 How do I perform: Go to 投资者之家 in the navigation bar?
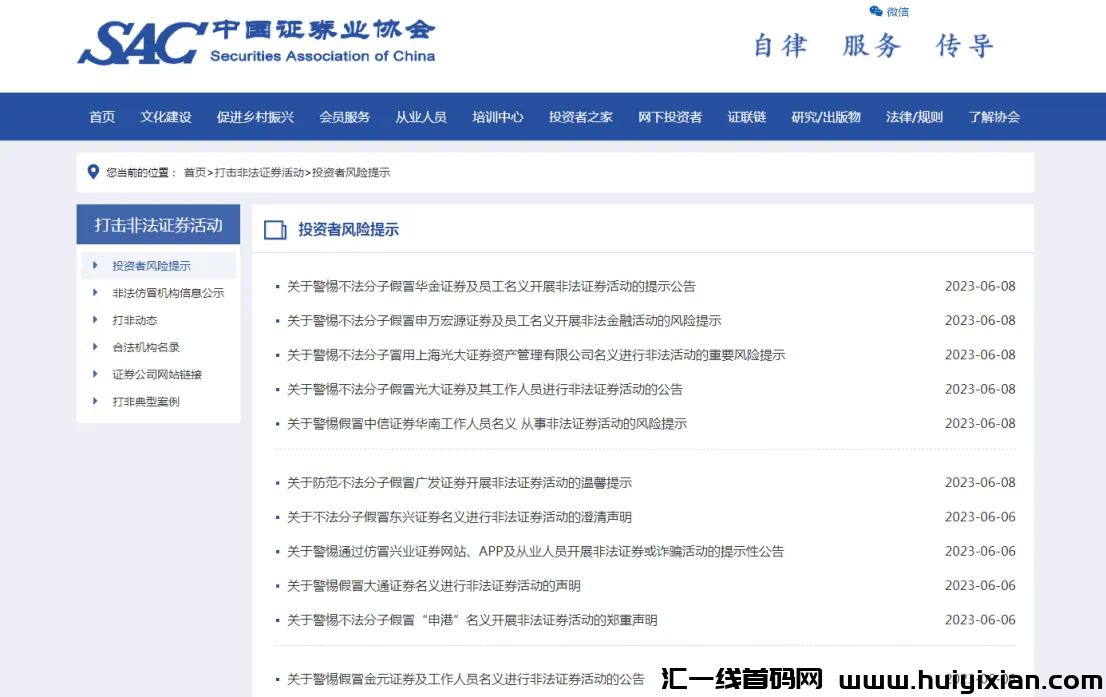[580, 117]
